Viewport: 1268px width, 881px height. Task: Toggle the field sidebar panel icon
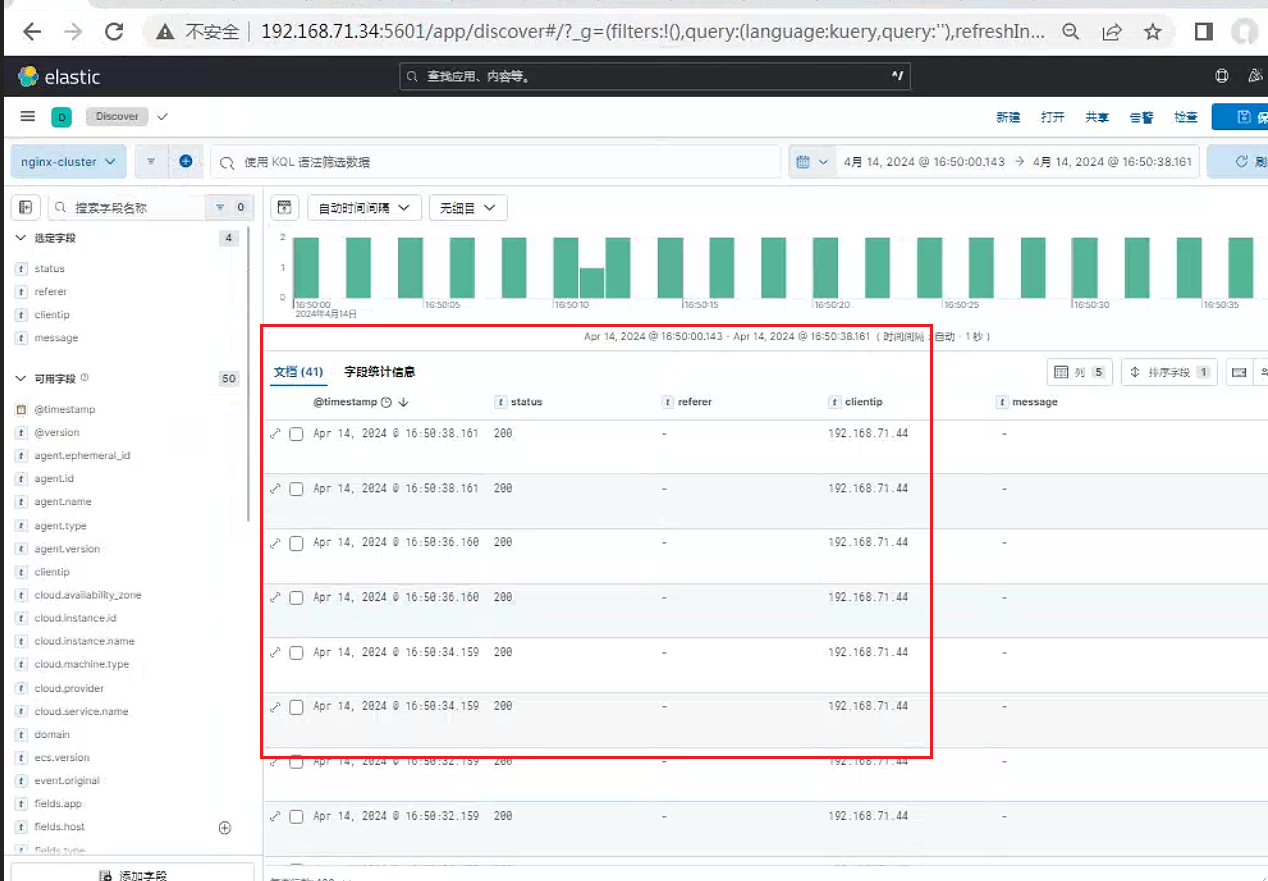click(27, 207)
